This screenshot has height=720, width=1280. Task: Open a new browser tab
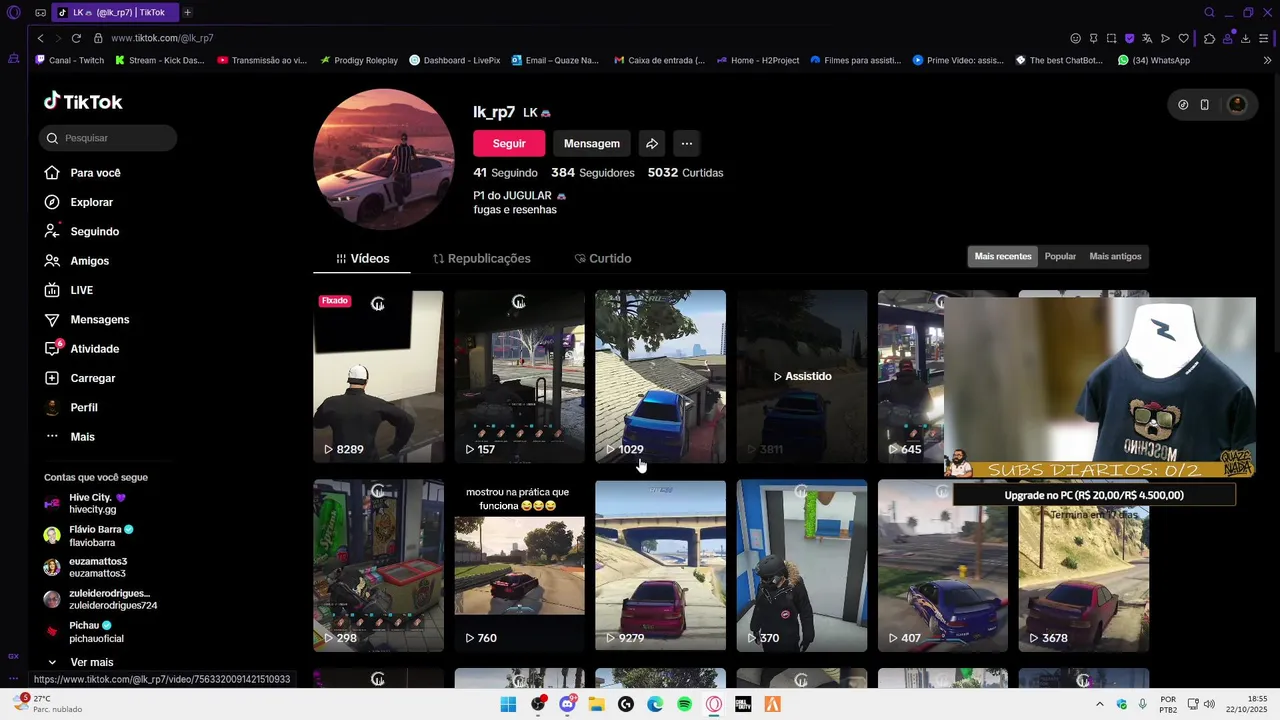[x=187, y=12]
